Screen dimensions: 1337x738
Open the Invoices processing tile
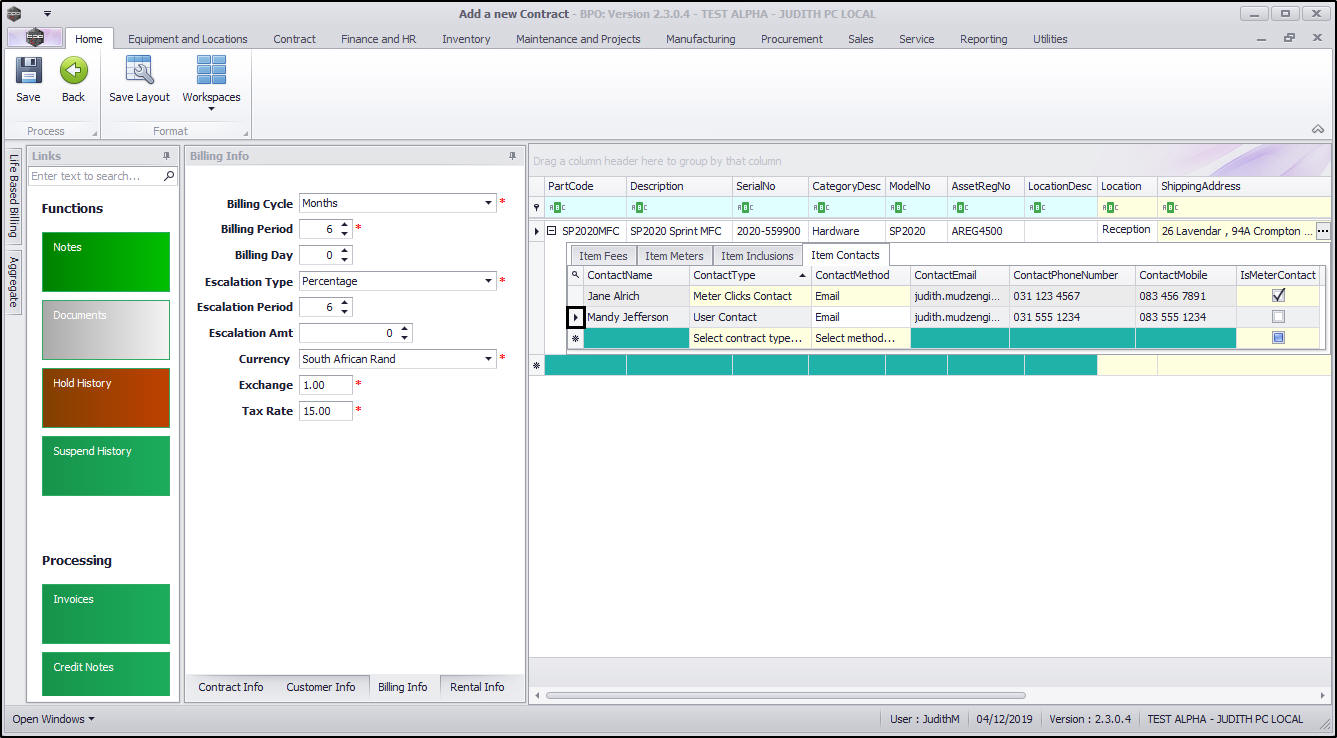pos(106,613)
